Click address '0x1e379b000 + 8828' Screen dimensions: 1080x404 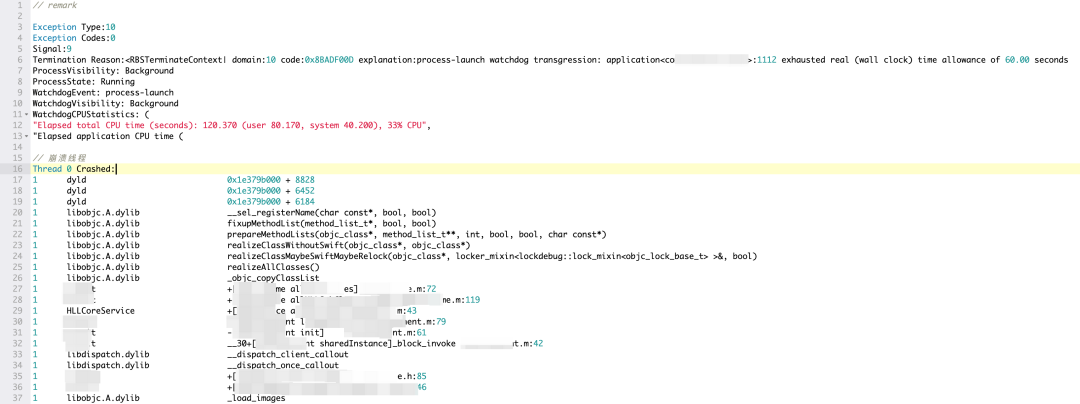271,180
